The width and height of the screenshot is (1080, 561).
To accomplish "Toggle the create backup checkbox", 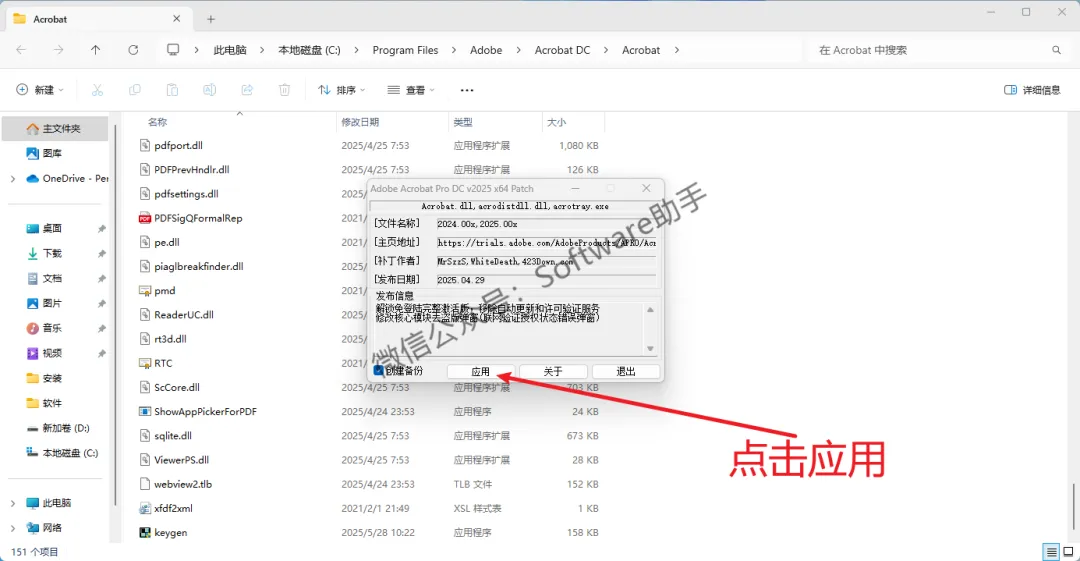I will (x=378, y=371).
